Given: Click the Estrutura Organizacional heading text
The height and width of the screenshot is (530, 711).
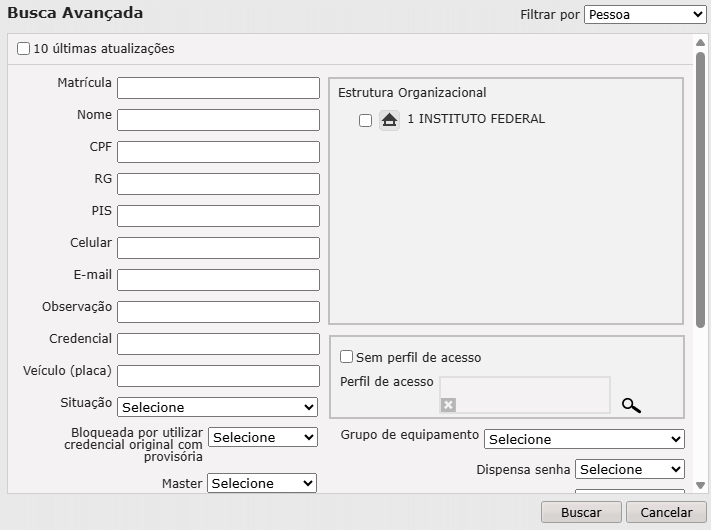Looking at the screenshot, I should (x=412, y=92).
